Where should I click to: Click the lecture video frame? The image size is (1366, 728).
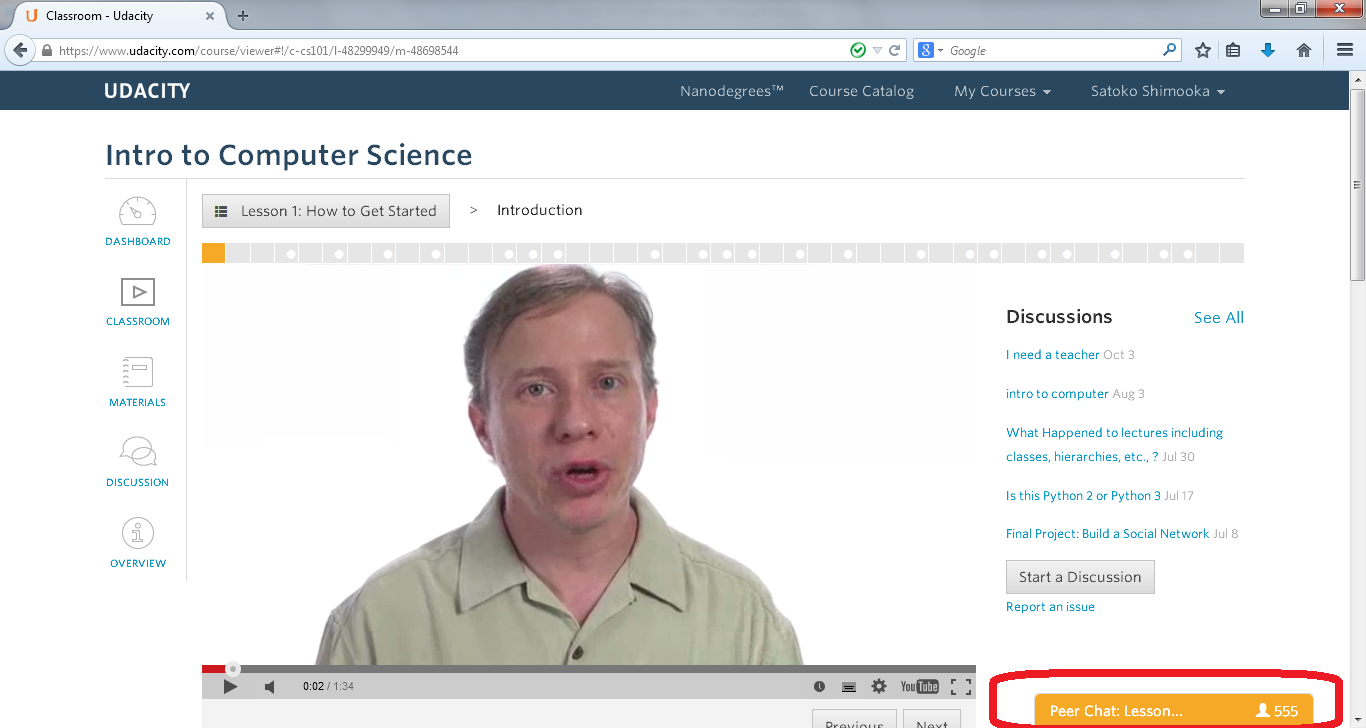coord(588,465)
